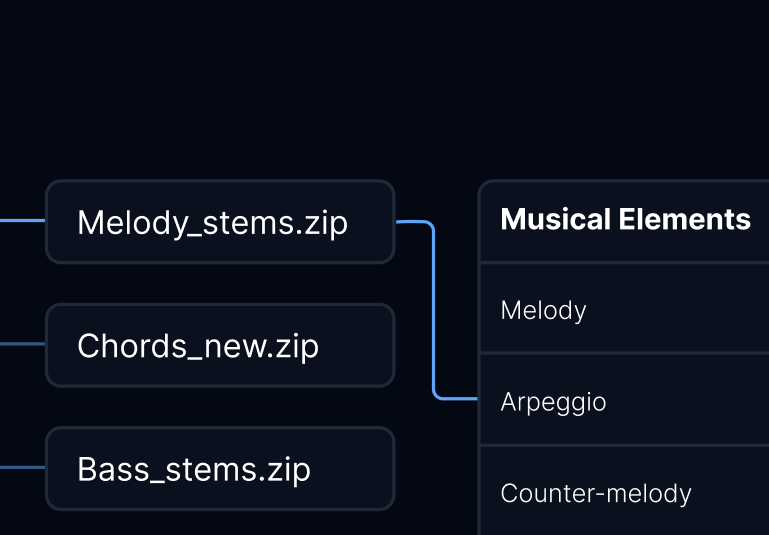Select the Arpeggio row in Musical Elements

pyautogui.click(x=624, y=399)
